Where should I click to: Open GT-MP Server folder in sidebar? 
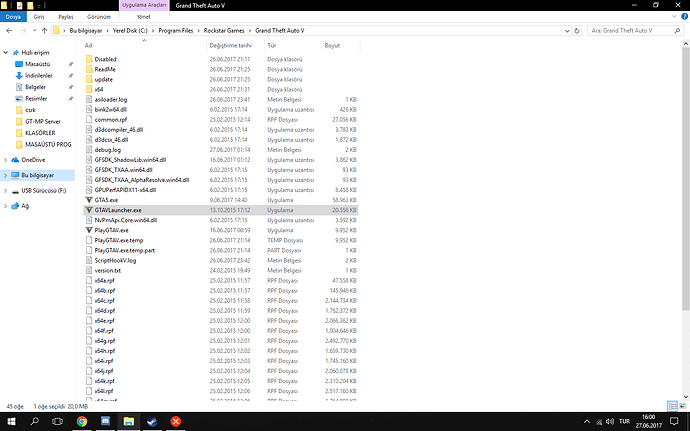pos(43,121)
